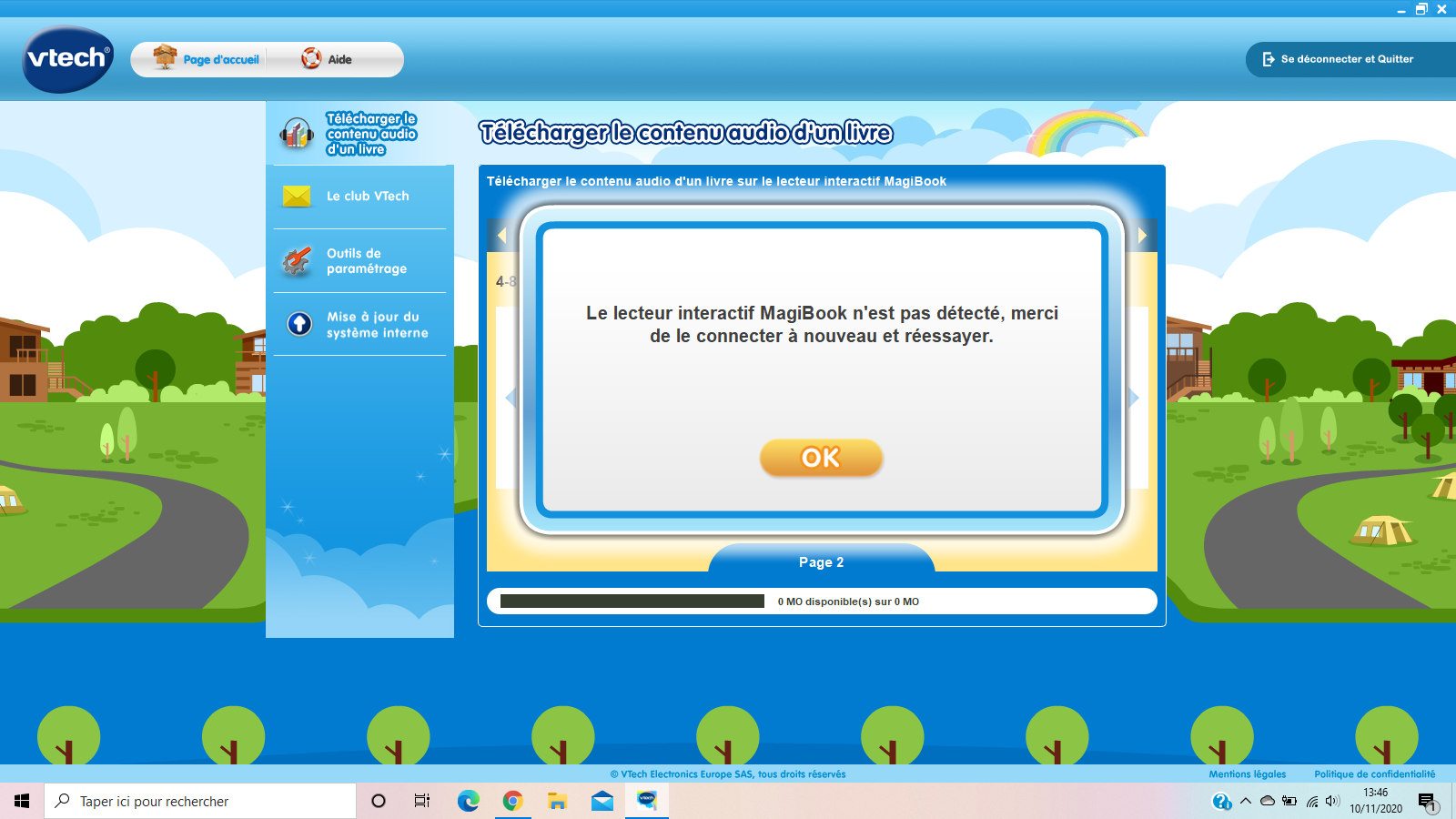Open Mise à jour du système interne

tap(377, 324)
